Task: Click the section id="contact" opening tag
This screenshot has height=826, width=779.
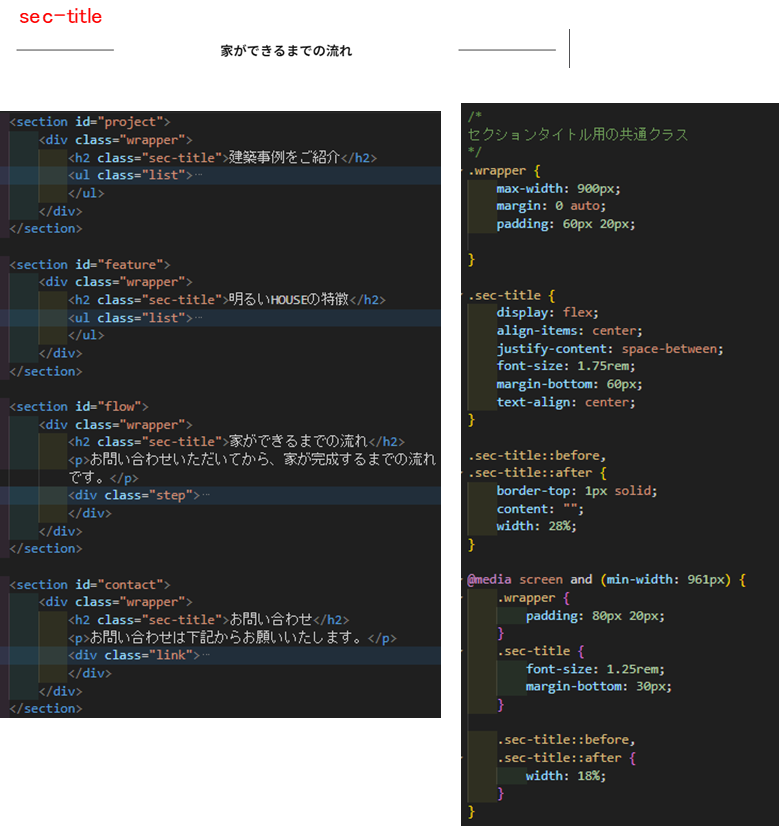Action: click(x=90, y=585)
